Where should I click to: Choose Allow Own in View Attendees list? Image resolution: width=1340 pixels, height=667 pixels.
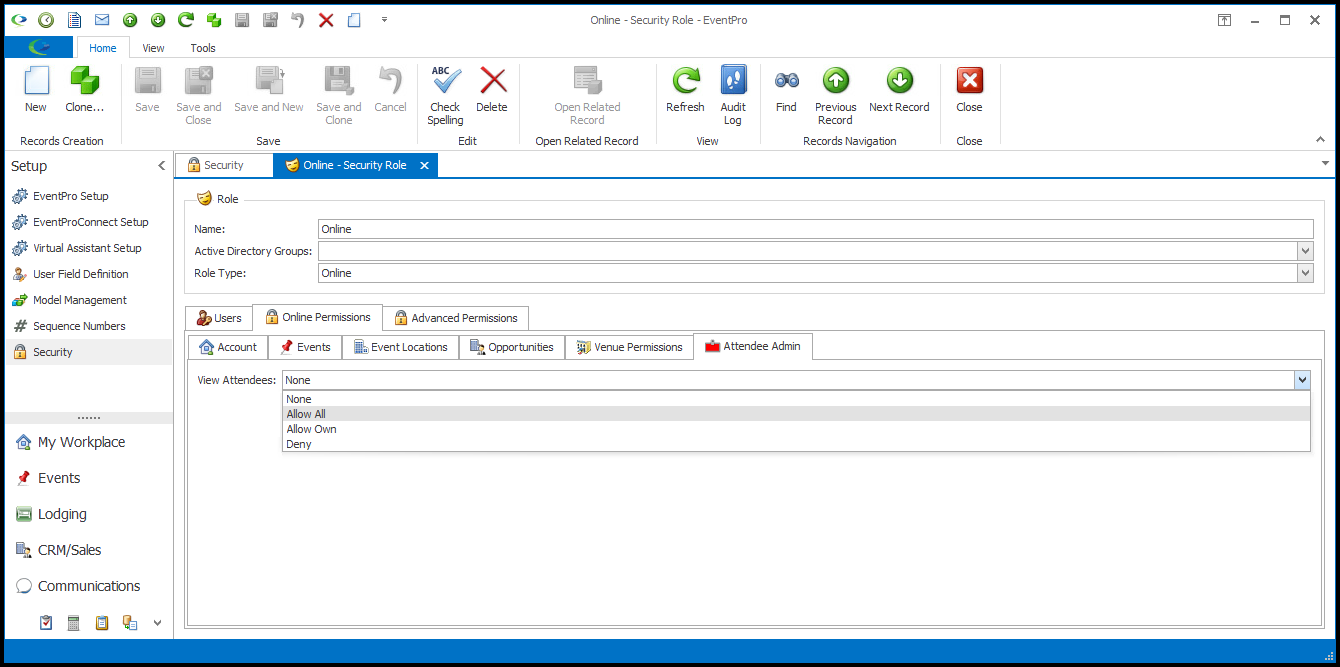796,429
